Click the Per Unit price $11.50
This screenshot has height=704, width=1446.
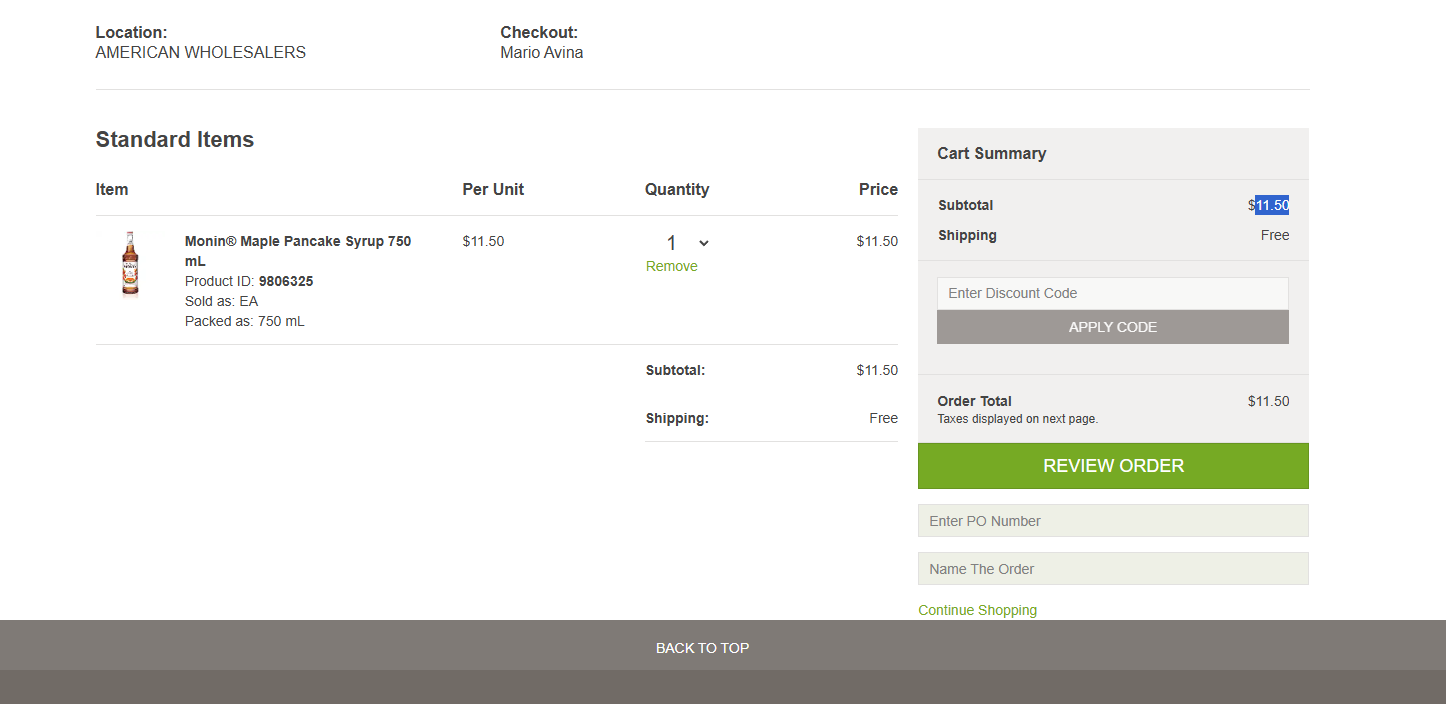pyautogui.click(x=483, y=241)
